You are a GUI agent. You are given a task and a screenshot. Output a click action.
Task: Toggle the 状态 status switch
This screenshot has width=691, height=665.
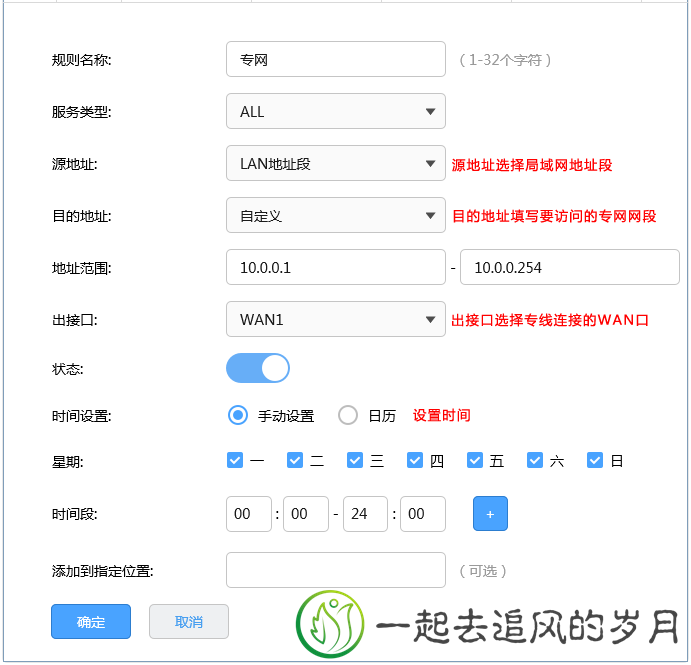(x=258, y=368)
